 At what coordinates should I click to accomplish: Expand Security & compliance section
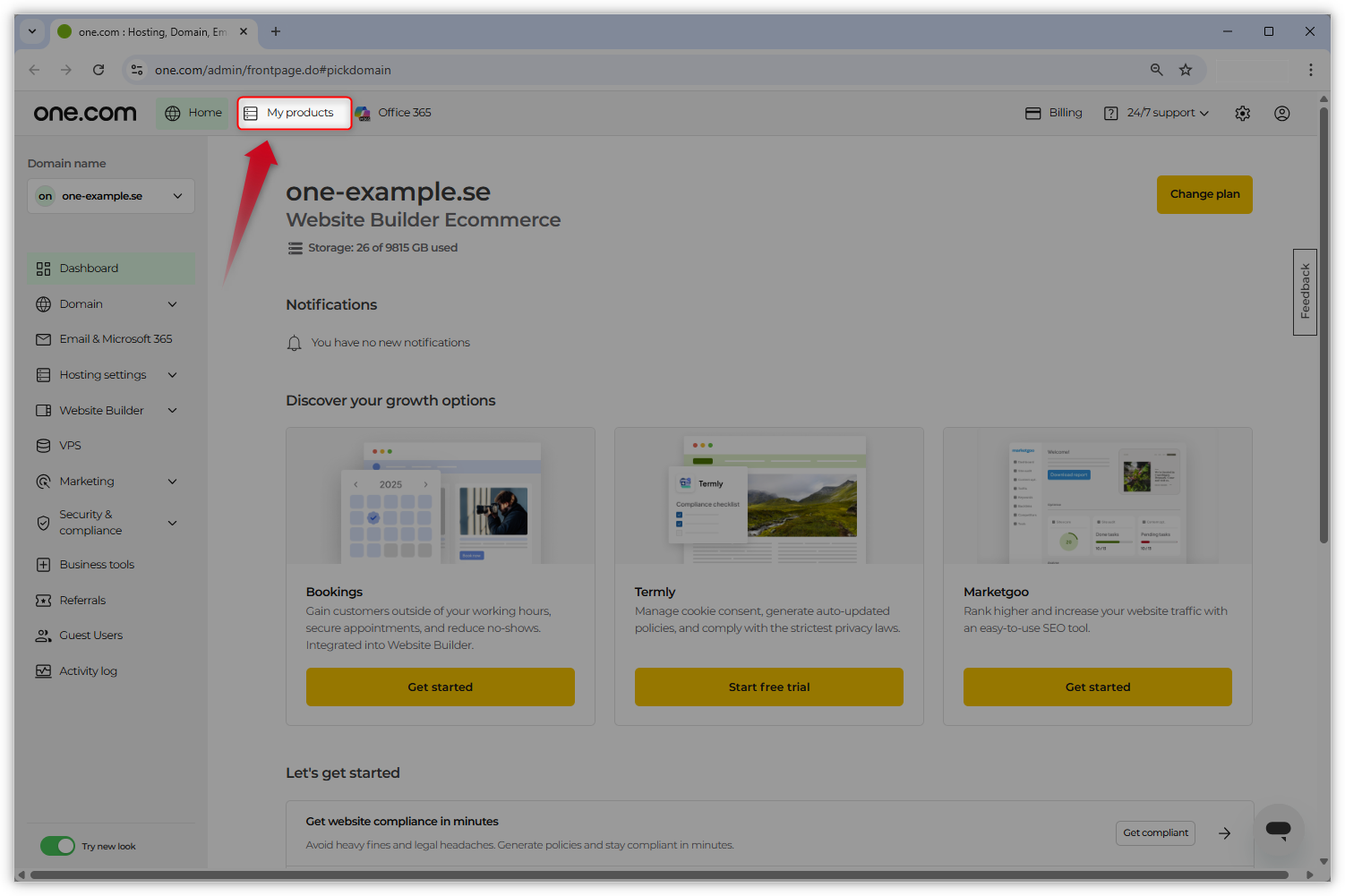point(173,523)
